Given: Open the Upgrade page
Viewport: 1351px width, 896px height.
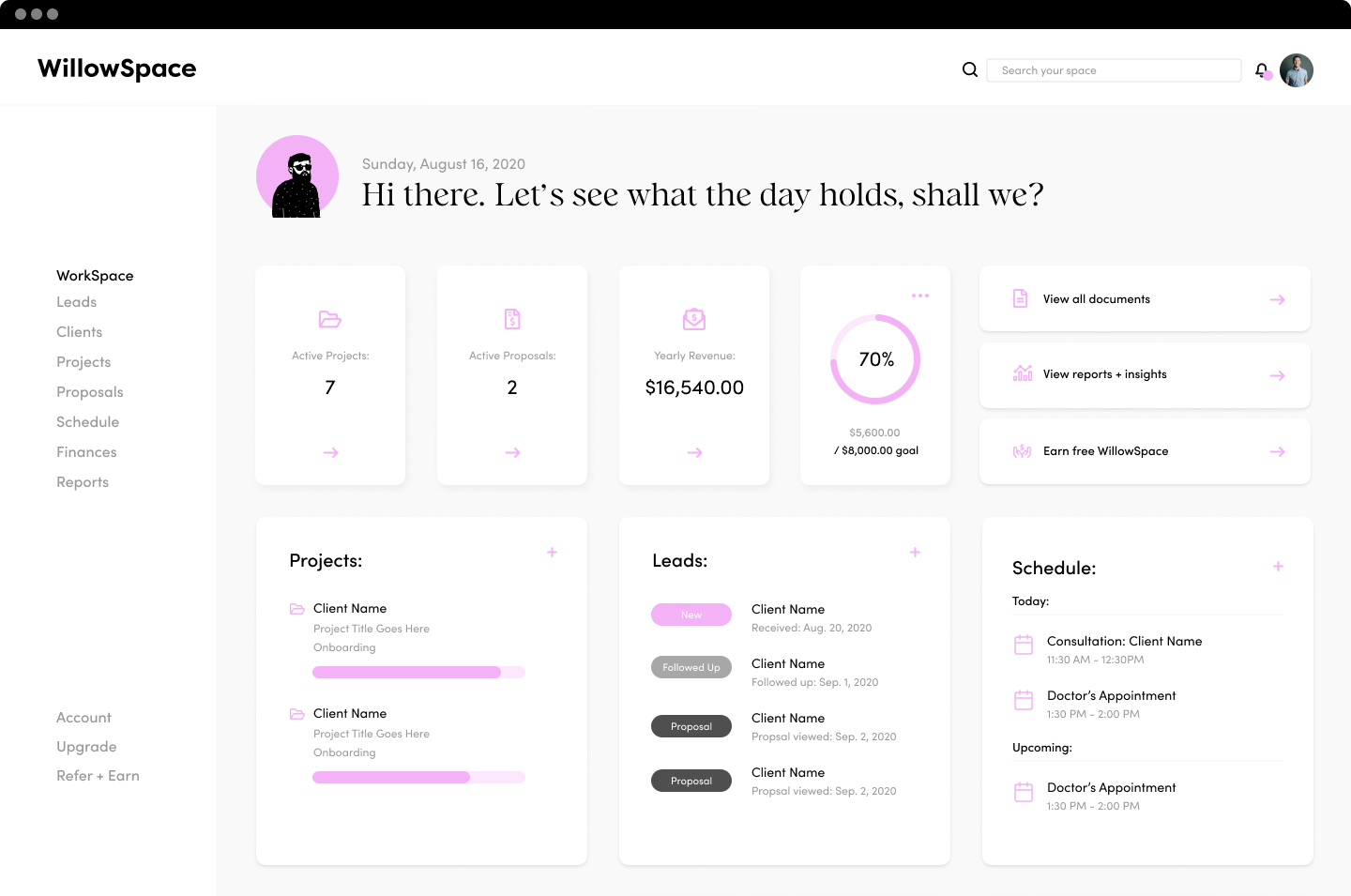Looking at the screenshot, I should click(86, 746).
